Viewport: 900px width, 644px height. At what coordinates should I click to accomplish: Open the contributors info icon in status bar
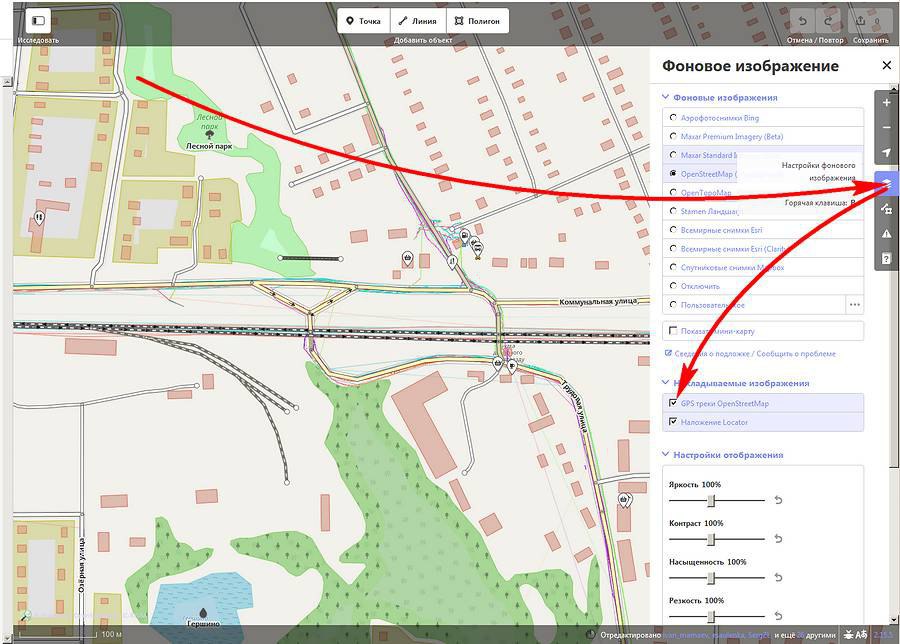point(590,635)
